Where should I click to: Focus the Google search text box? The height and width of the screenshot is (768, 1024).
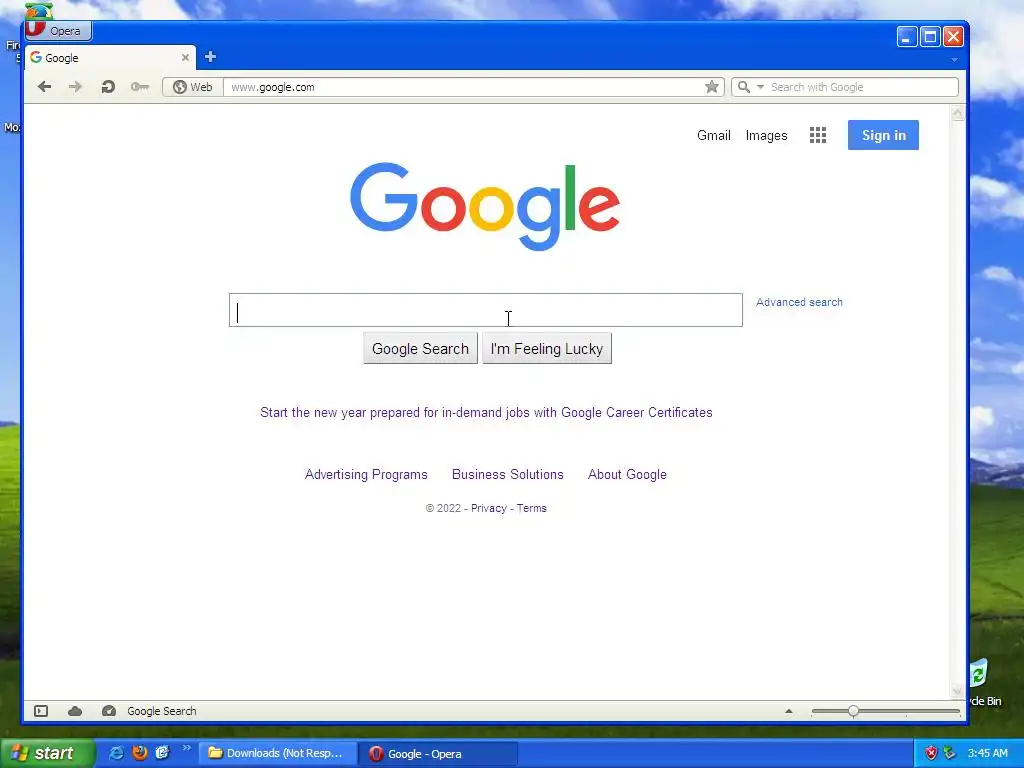(485, 310)
